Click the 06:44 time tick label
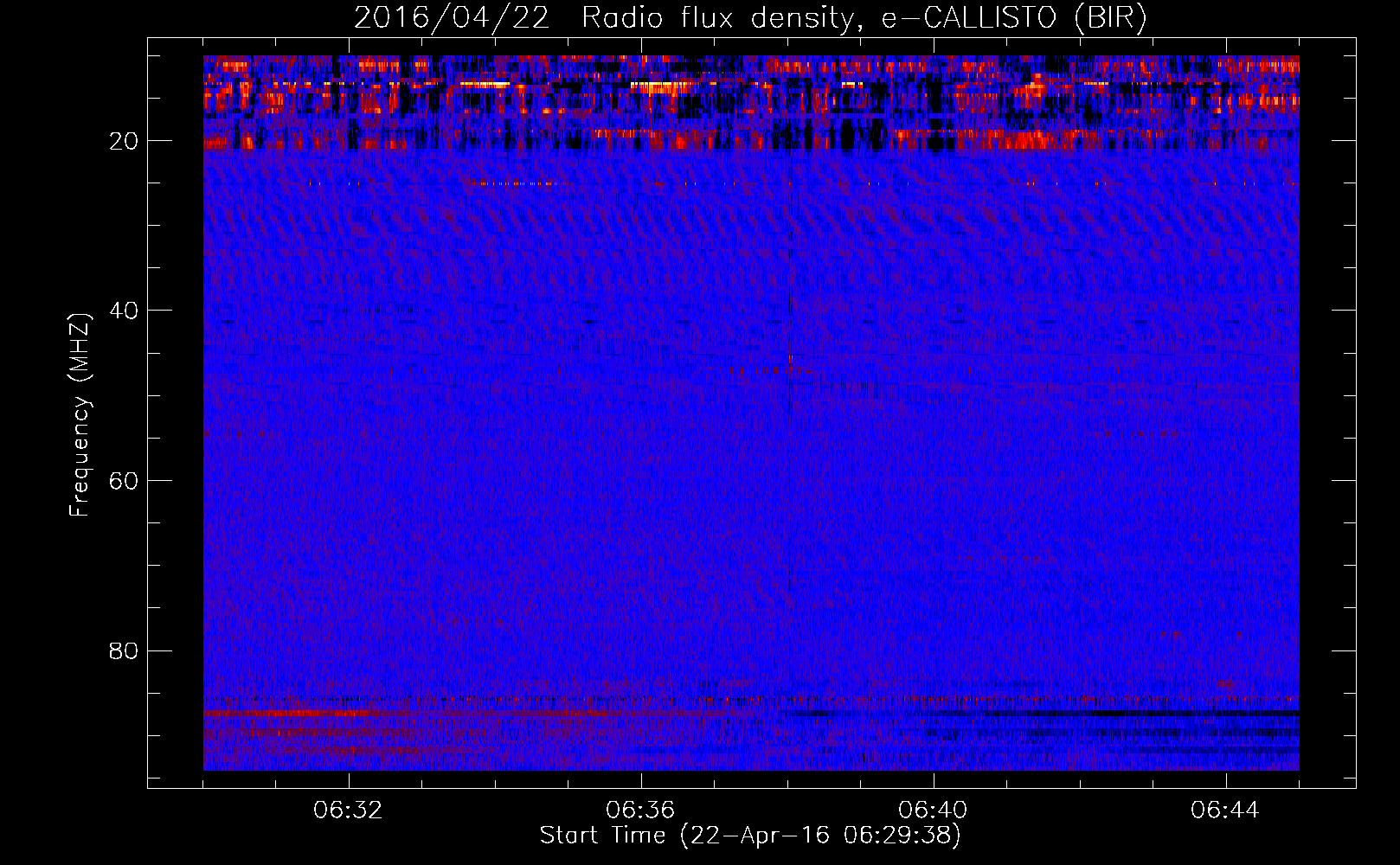Viewport: 1400px width, 865px height. pyautogui.click(x=1225, y=811)
